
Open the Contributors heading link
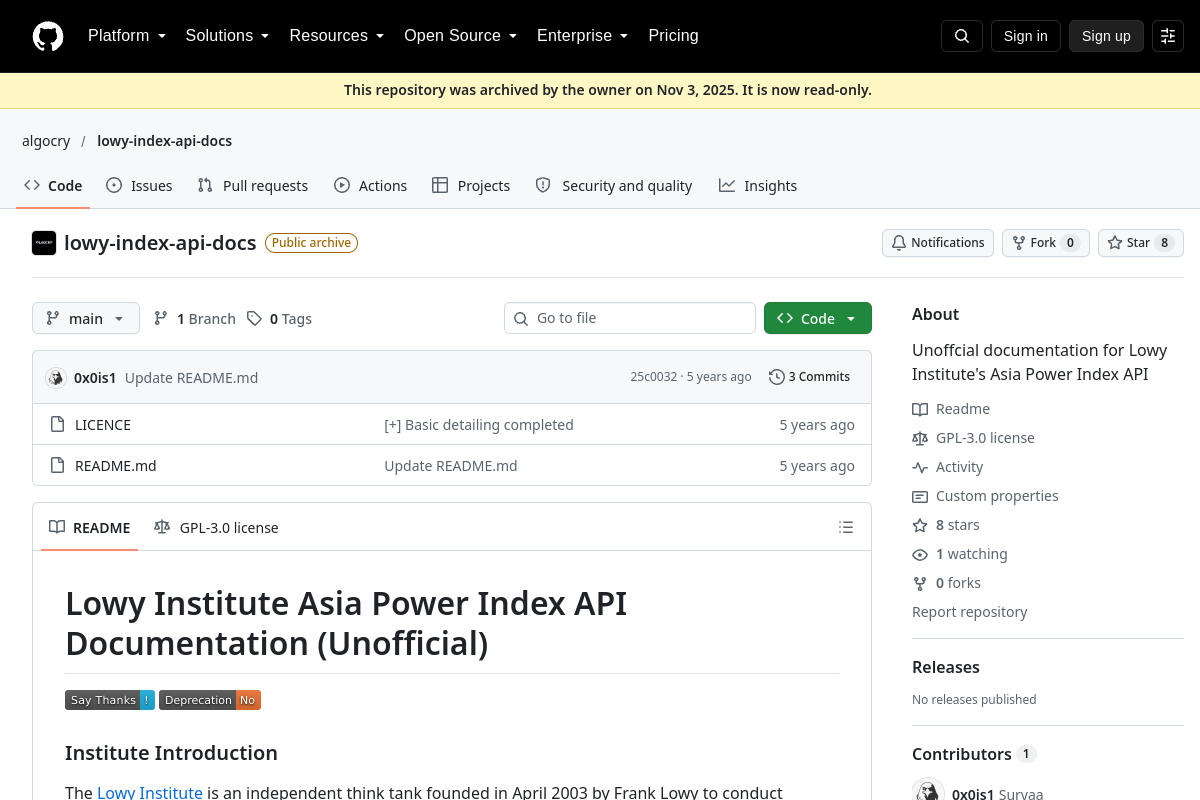tap(973, 754)
